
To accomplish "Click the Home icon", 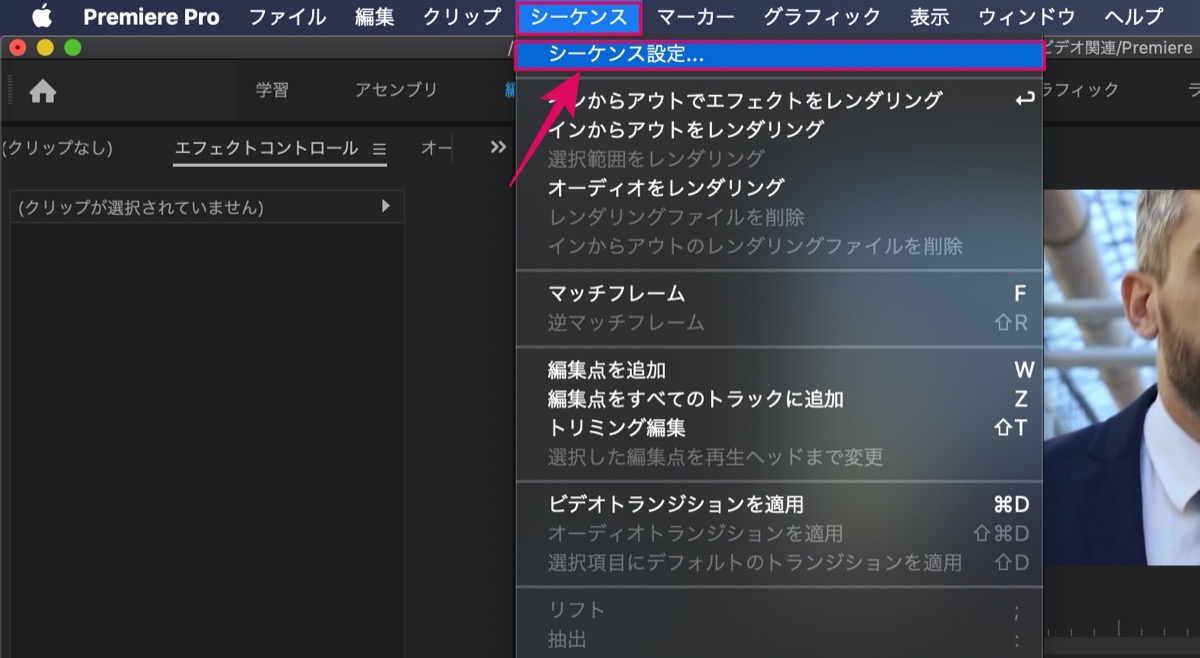I will click(43, 91).
